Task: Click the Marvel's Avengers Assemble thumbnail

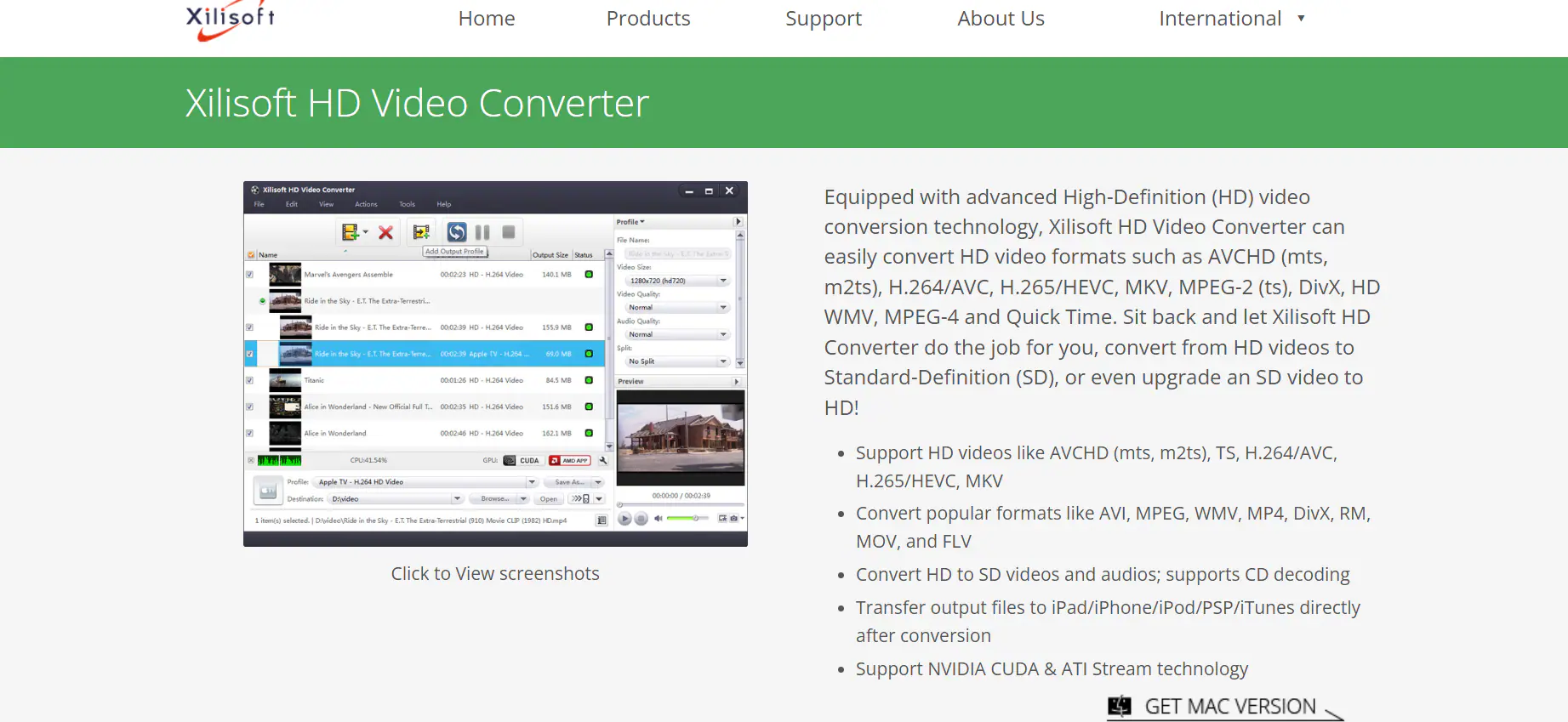Action: coord(285,275)
